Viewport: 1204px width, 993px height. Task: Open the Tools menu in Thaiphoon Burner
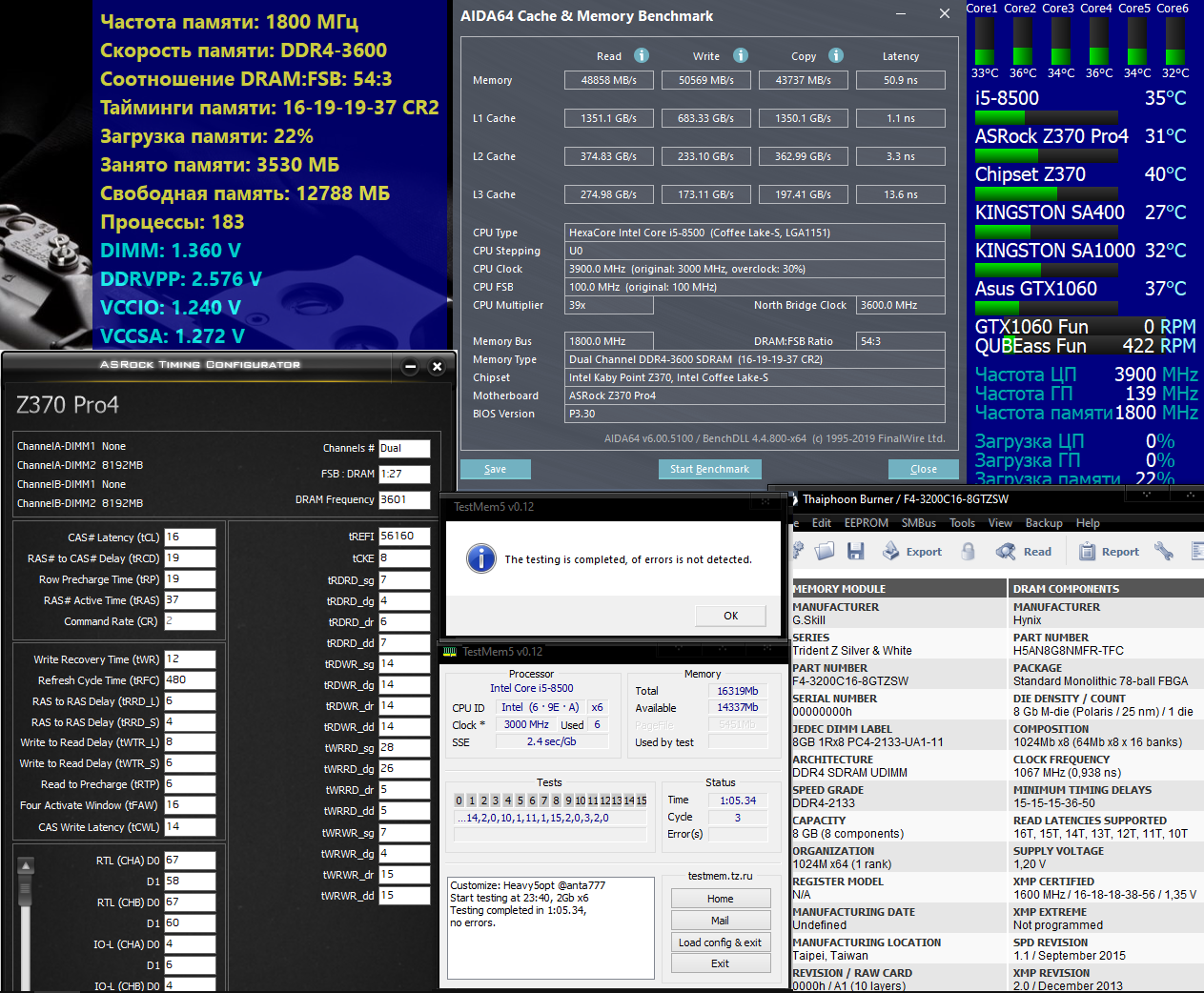(x=963, y=523)
